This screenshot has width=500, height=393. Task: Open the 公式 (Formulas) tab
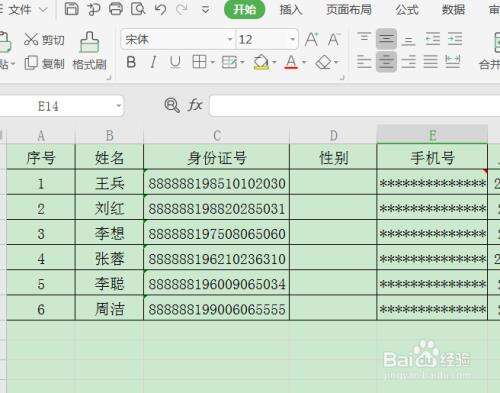tap(407, 9)
